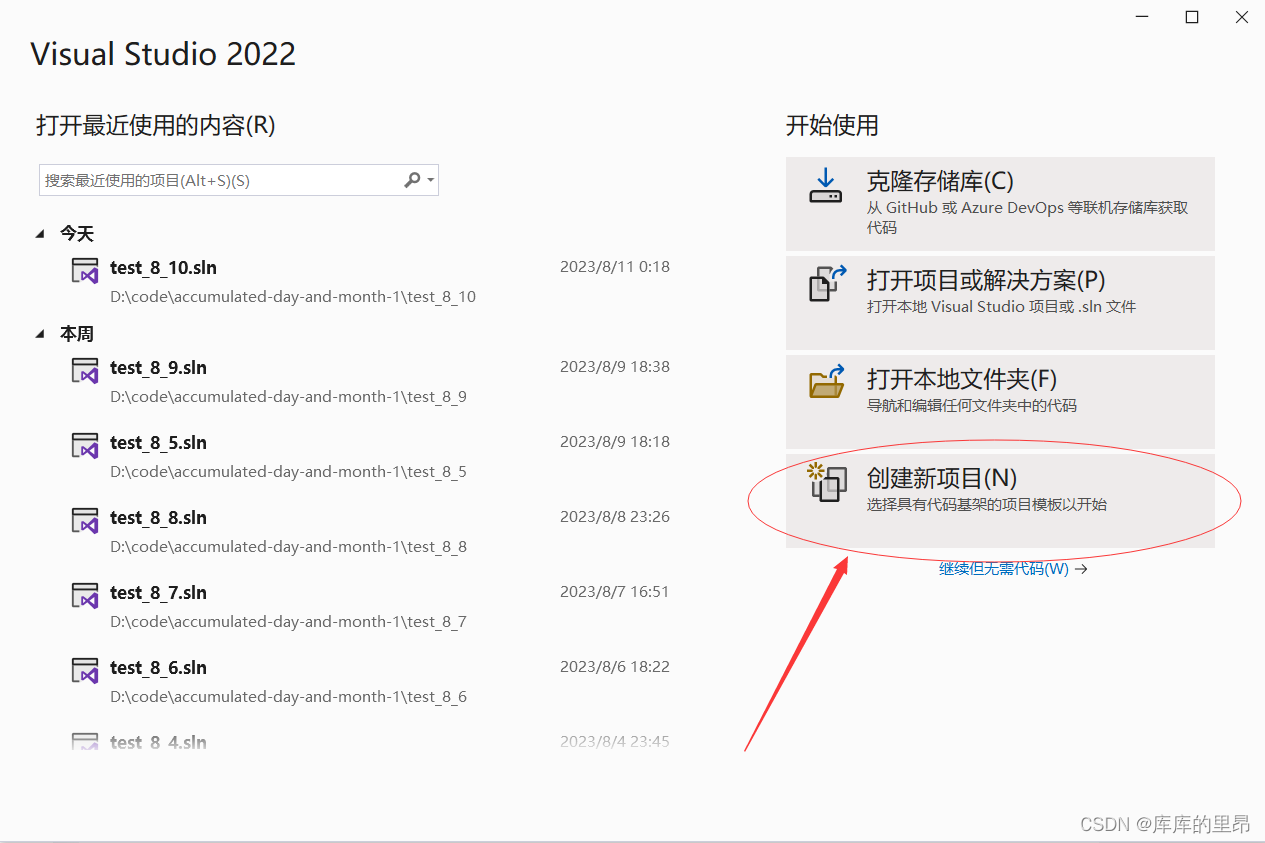Minimize the Visual Studio 2022 window
1265x843 pixels.
pyautogui.click(x=1144, y=17)
